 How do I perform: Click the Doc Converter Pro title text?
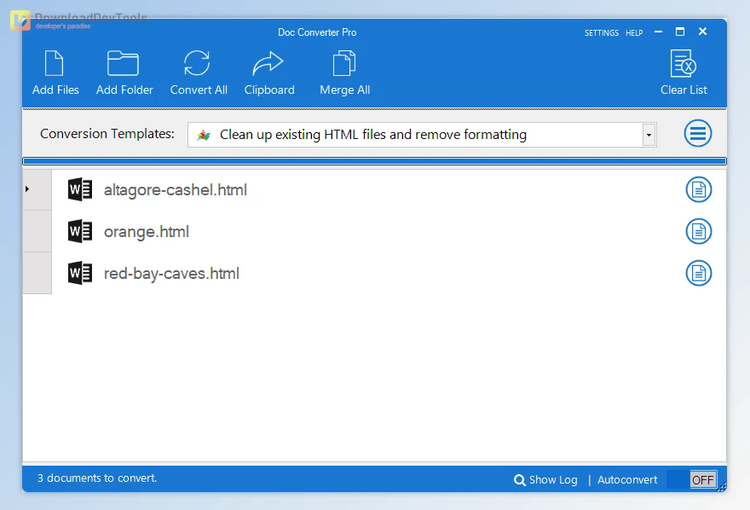pyautogui.click(x=317, y=33)
